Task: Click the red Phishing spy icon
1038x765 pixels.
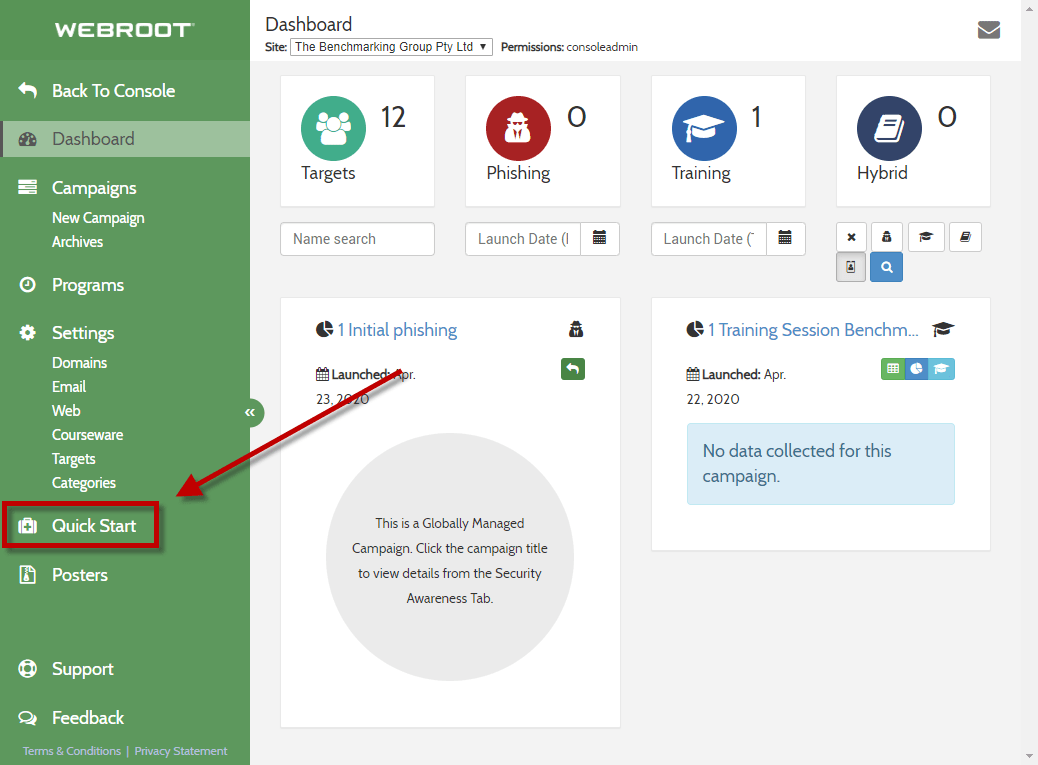Action: pos(518,128)
